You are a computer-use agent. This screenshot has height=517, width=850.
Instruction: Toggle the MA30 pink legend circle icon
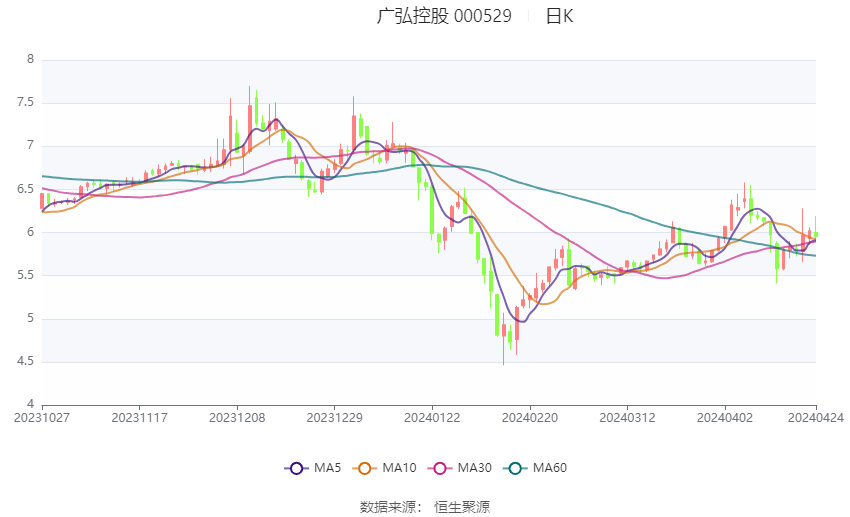point(440,468)
